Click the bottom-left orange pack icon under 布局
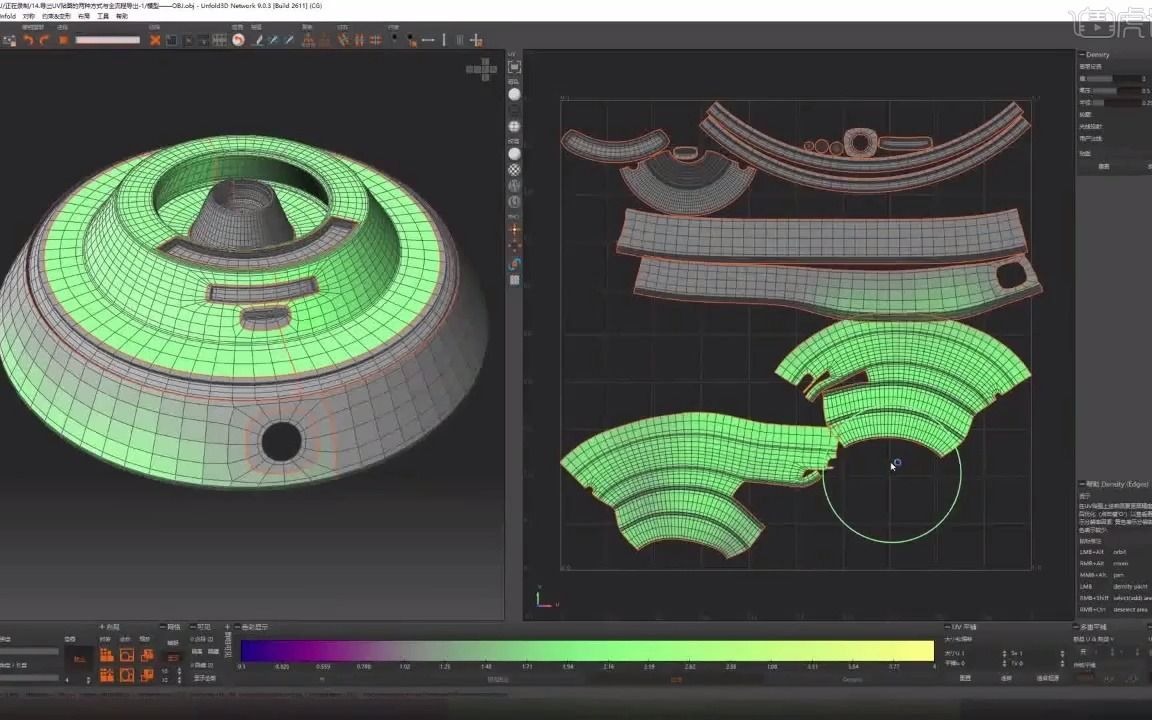Viewport: 1152px width, 720px height. point(107,674)
